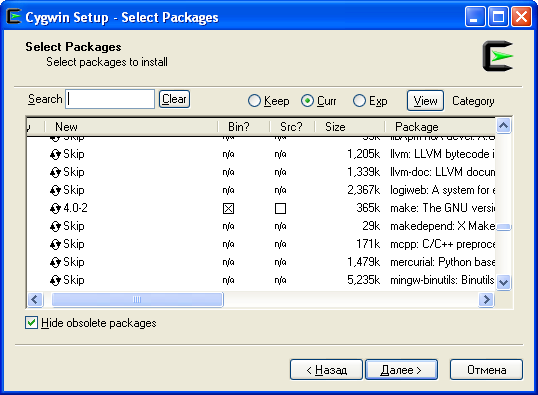Click the horizontal scrollbar right arrow

pyautogui.click(x=486, y=300)
